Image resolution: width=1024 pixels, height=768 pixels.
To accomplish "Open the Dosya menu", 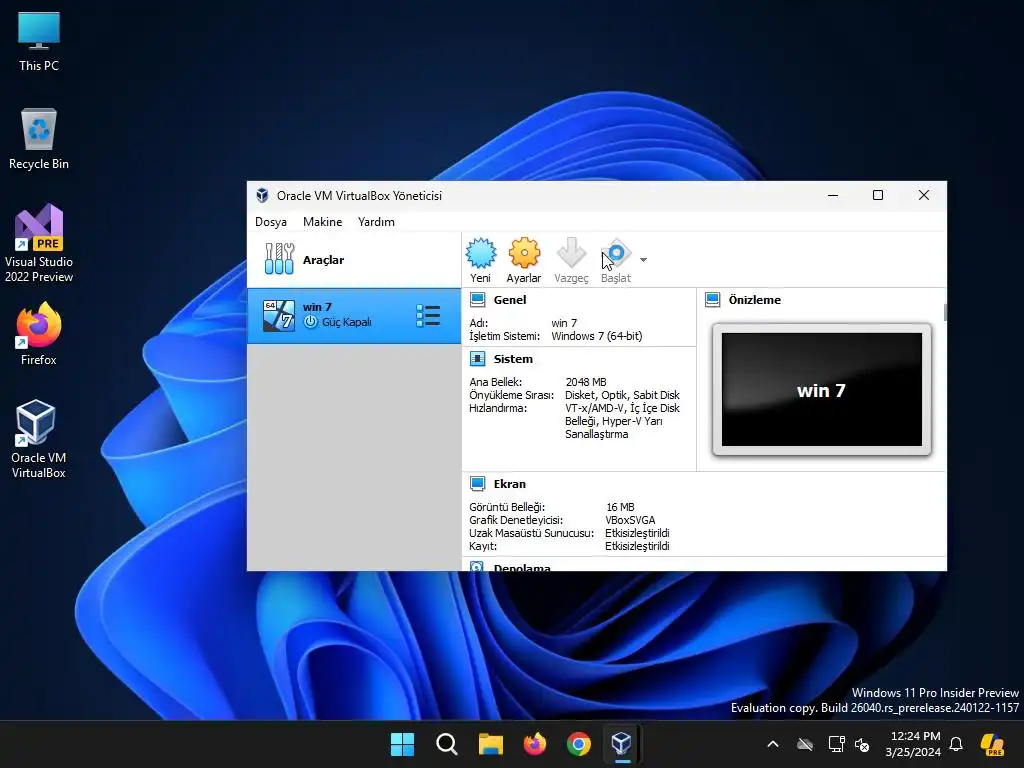I will [x=271, y=221].
